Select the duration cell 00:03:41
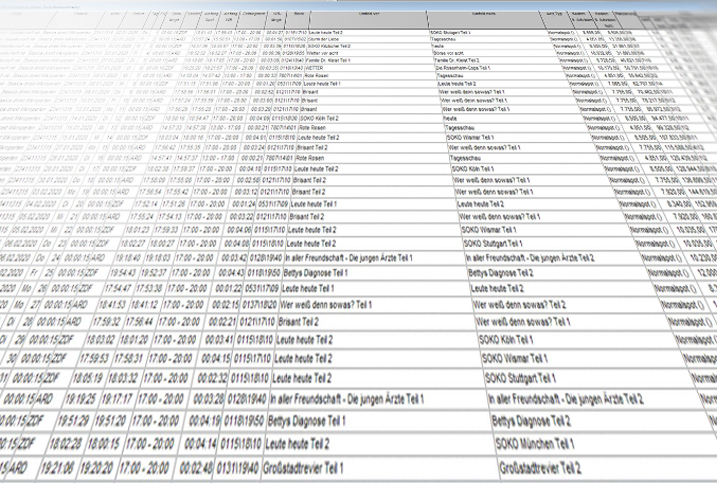 pyautogui.click(x=219, y=340)
